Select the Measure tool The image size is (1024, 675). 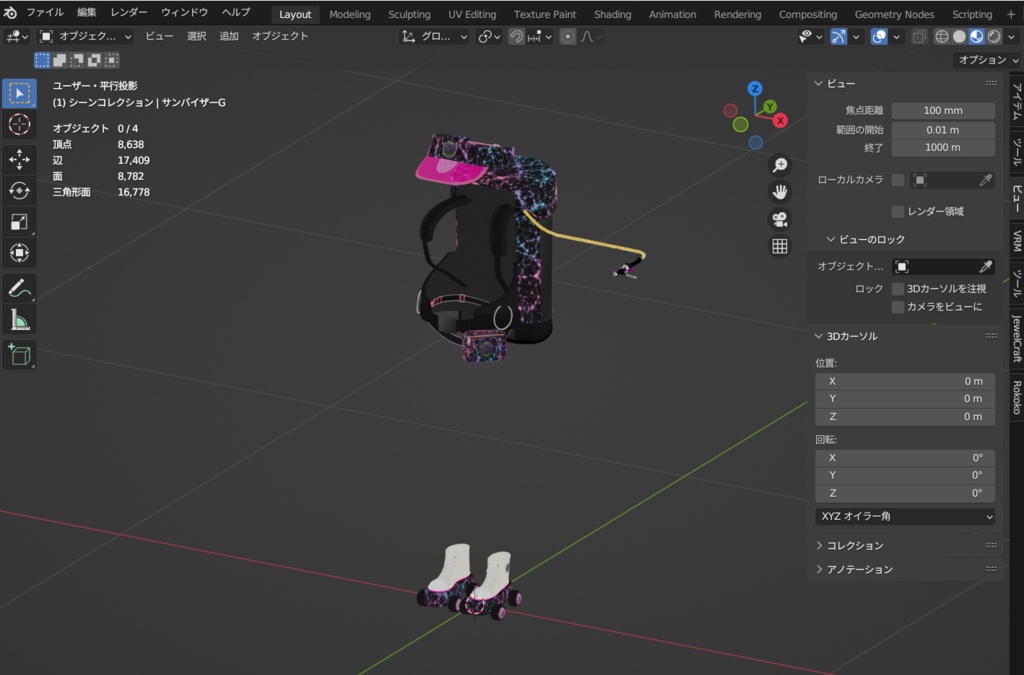pyautogui.click(x=19, y=320)
